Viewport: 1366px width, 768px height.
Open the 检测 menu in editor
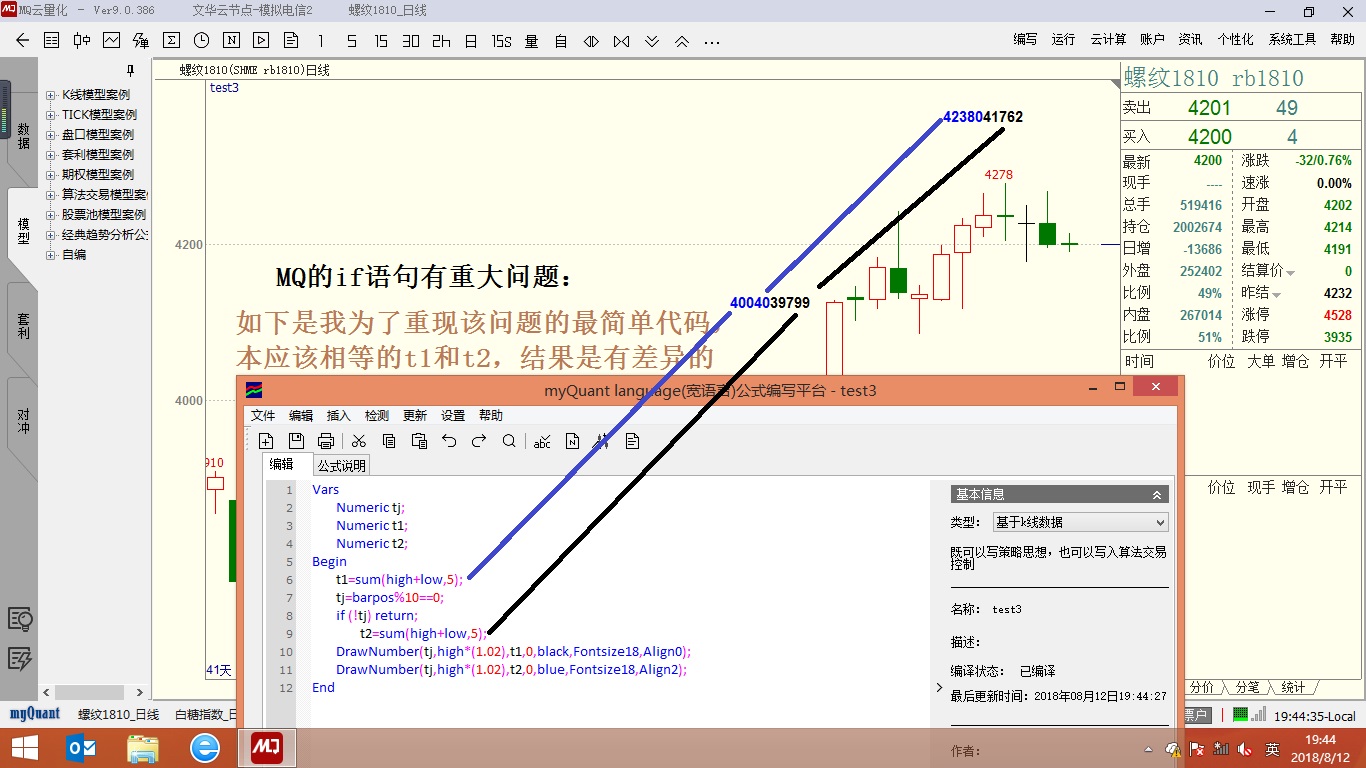(377, 415)
